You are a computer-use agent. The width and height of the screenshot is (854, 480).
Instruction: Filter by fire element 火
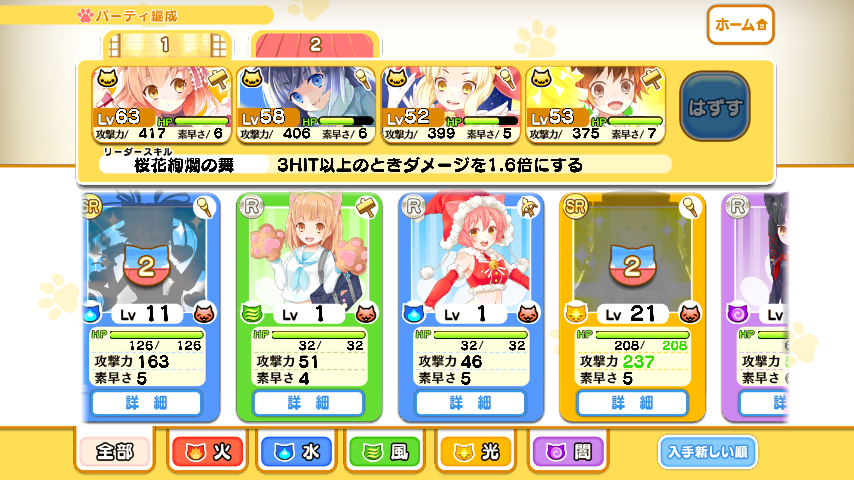click(x=207, y=452)
